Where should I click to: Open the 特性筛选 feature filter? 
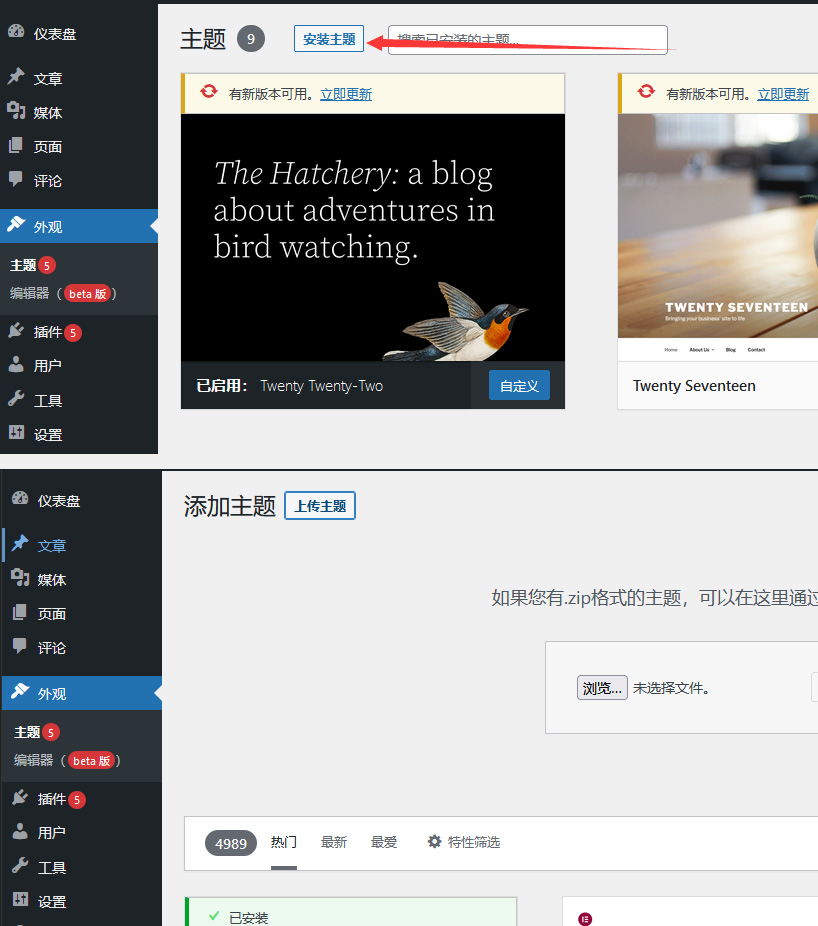pos(463,842)
